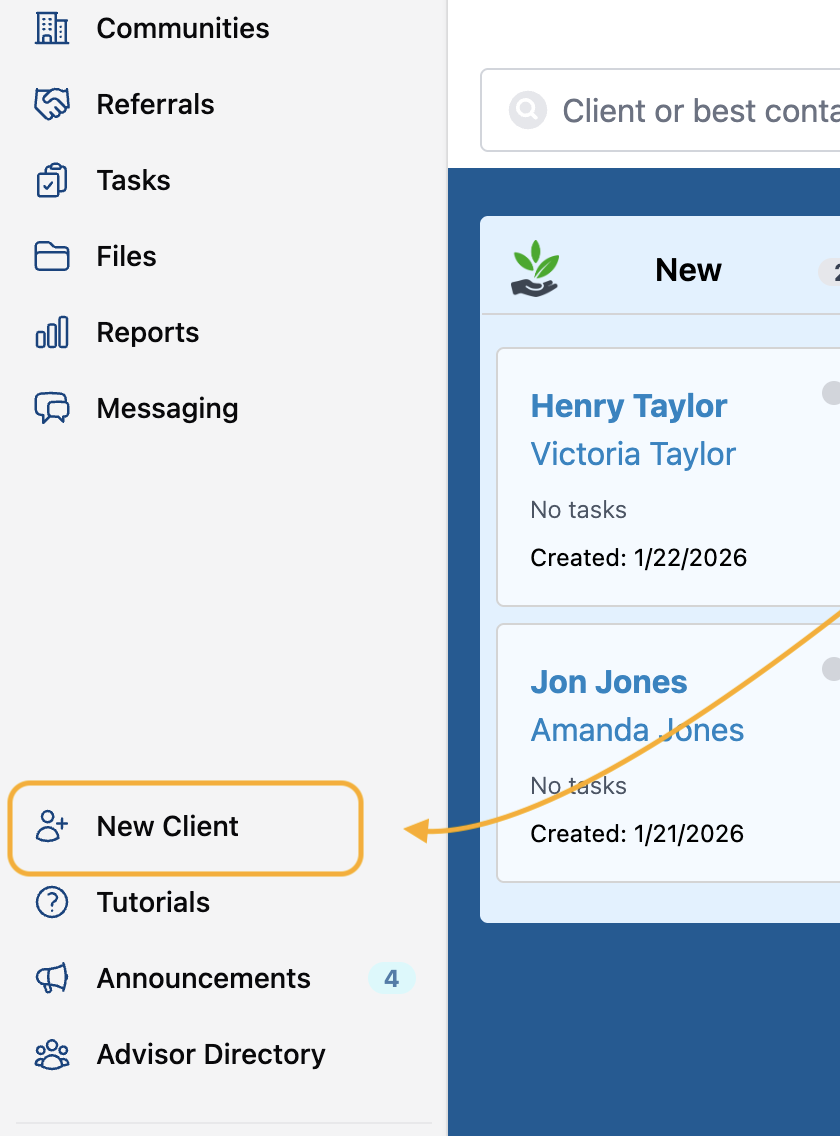Viewport: 840px width, 1136px height.
Task: Click the Tasks clipboard icon
Action: [x=52, y=180]
